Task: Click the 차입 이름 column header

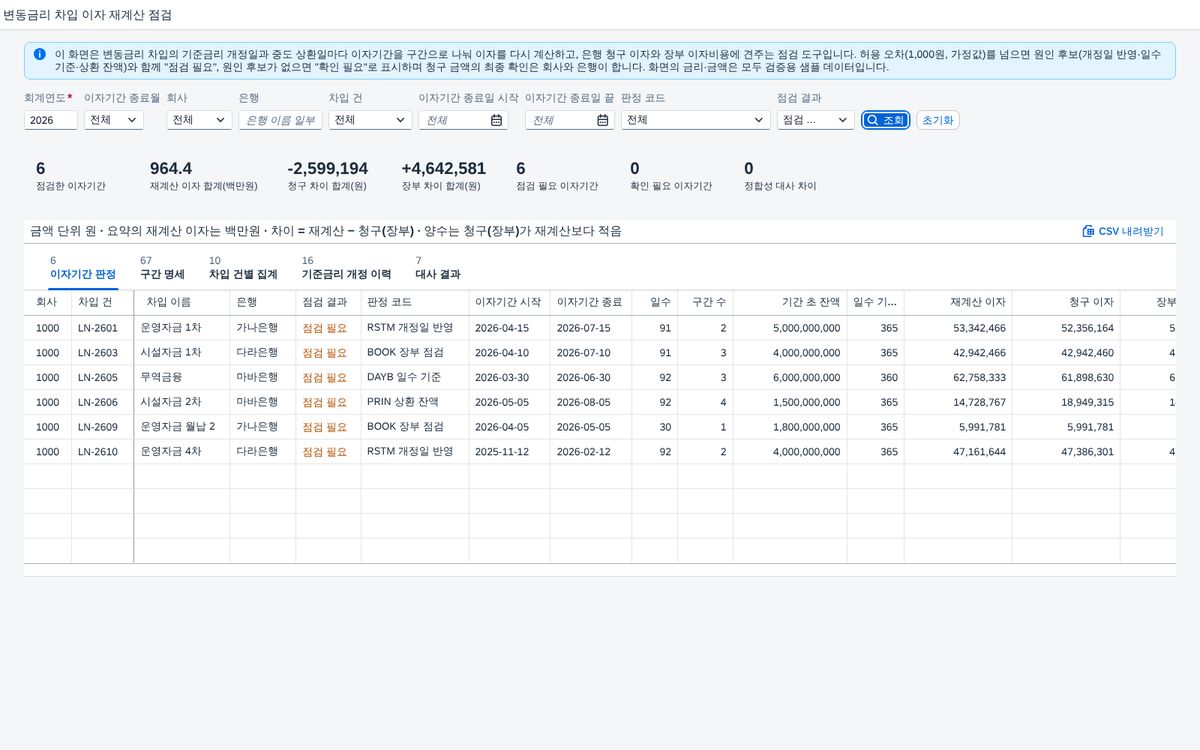Action: (x=182, y=302)
